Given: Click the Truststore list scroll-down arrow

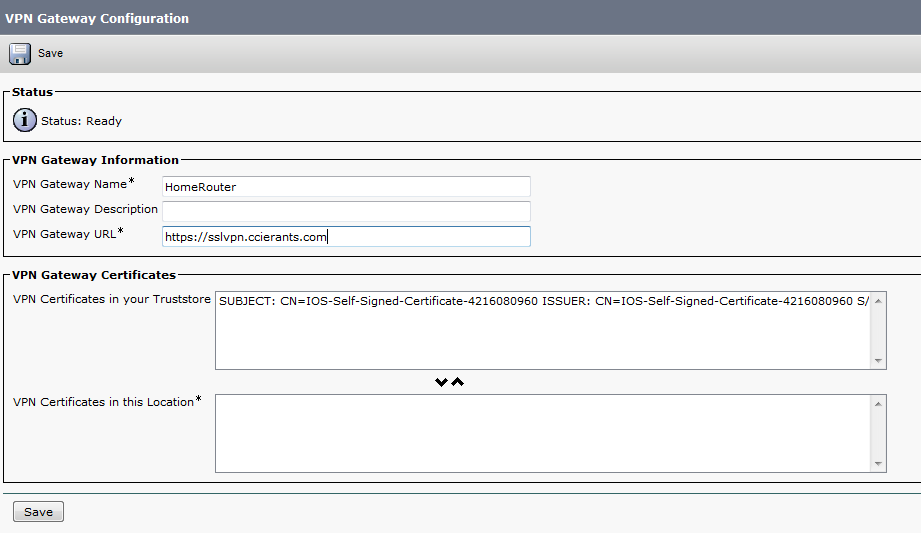Looking at the screenshot, I should (x=878, y=360).
